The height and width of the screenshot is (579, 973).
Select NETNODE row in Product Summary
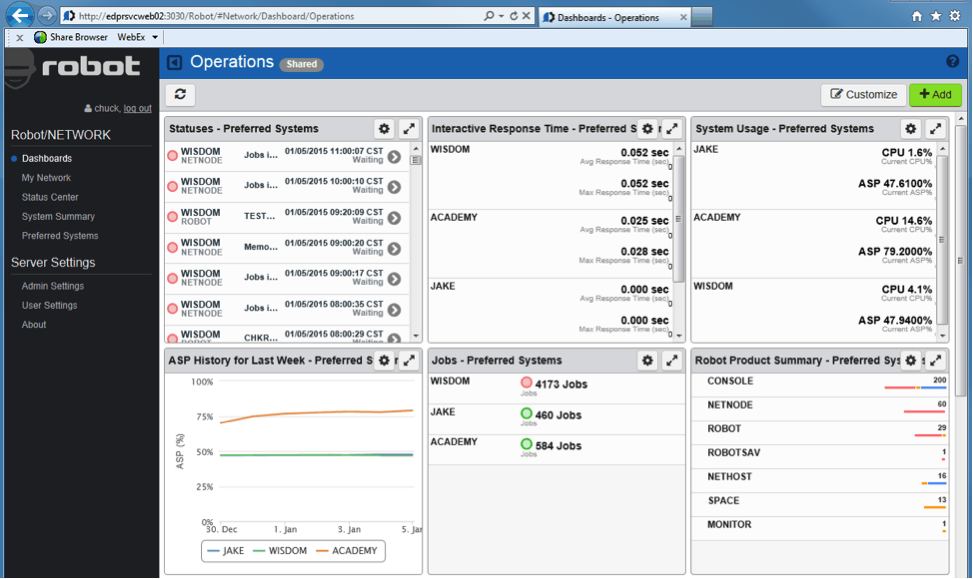point(820,409)
